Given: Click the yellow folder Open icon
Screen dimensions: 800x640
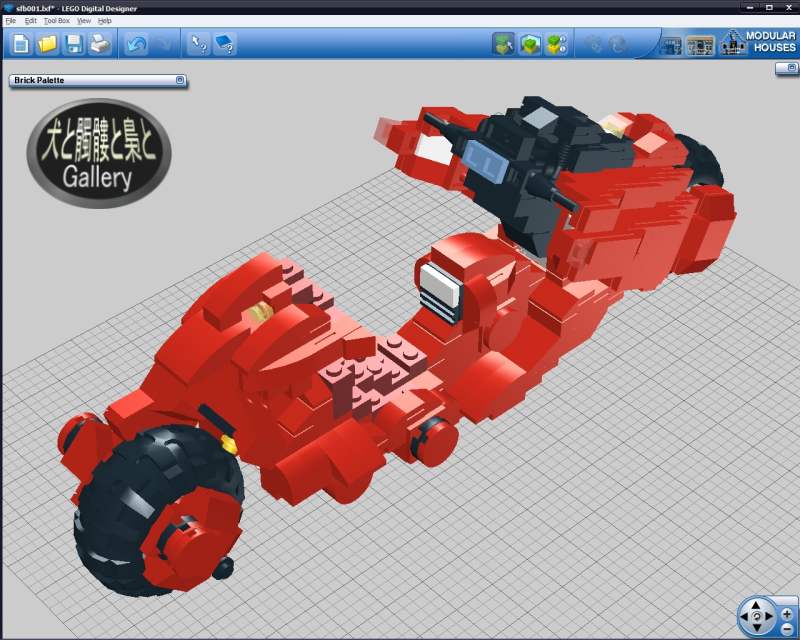Looking at the screenshot, I should (x=47, y=44).
